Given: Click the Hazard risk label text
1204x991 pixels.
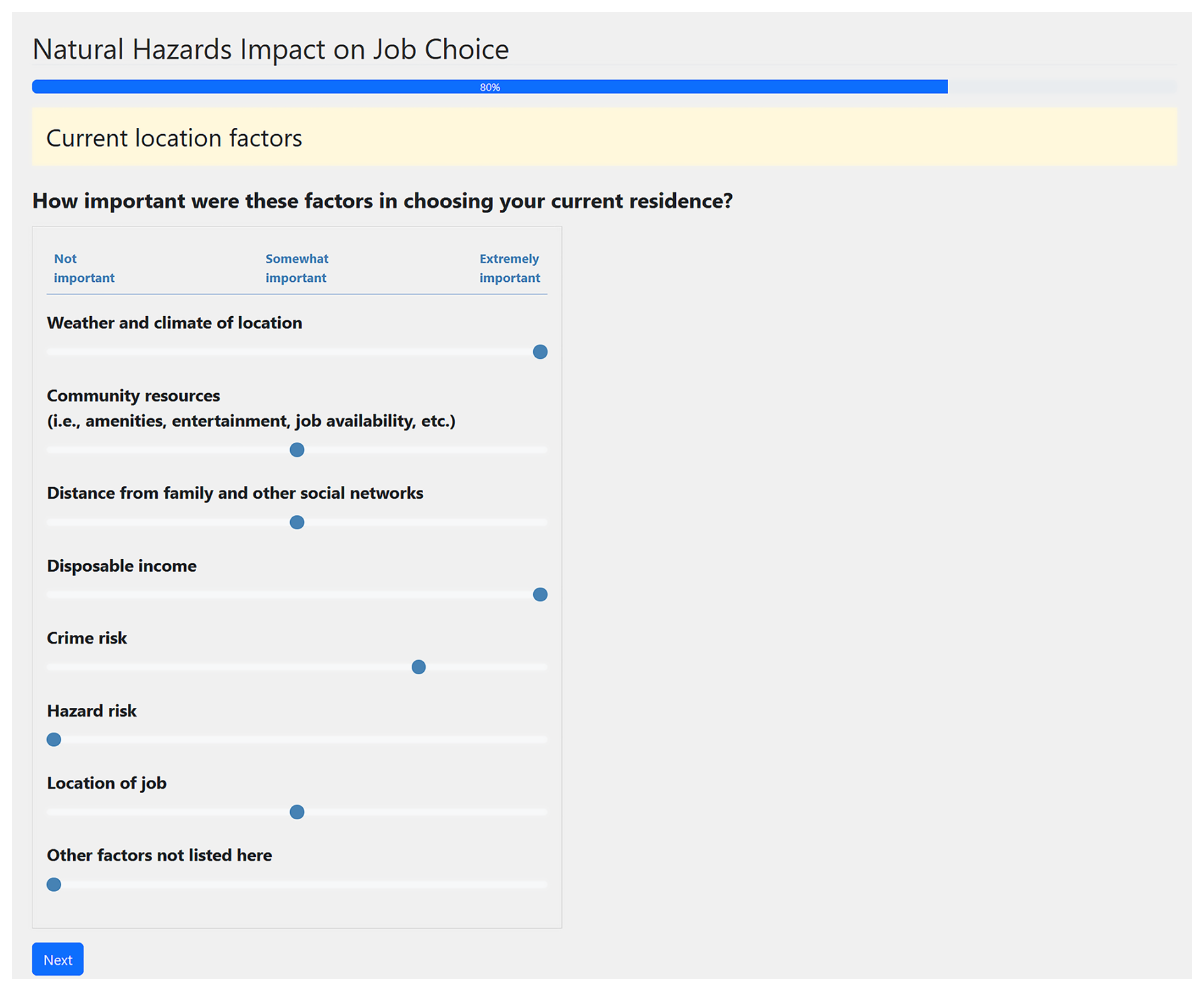Looking at the screenshot, I should click(92, 710).
